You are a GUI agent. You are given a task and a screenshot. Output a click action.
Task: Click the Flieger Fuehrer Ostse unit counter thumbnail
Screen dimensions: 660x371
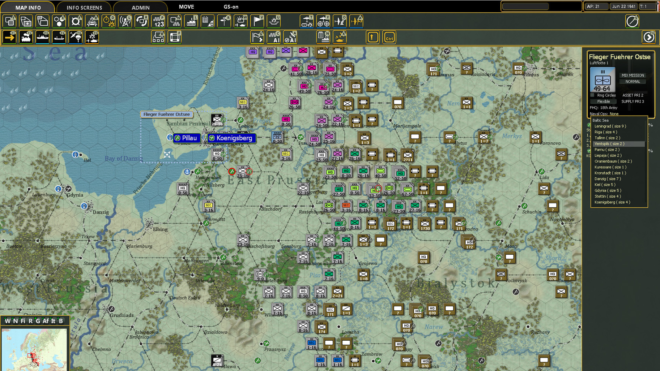pyautogui.click(x=602, y=79)
